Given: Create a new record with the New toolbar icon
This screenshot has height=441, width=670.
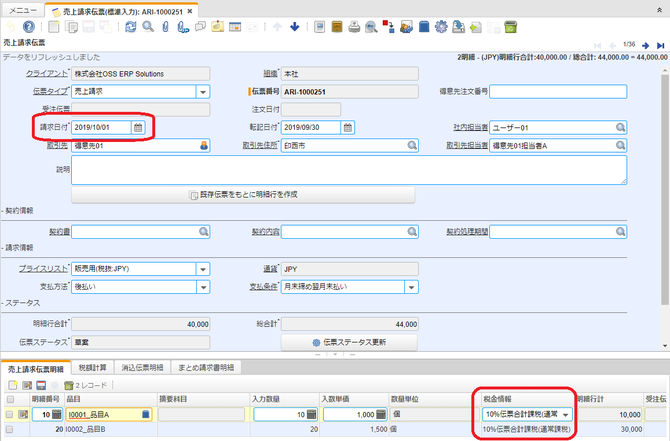Looking at the screenshot, I should pyautogui.click(x=53, y=27).
